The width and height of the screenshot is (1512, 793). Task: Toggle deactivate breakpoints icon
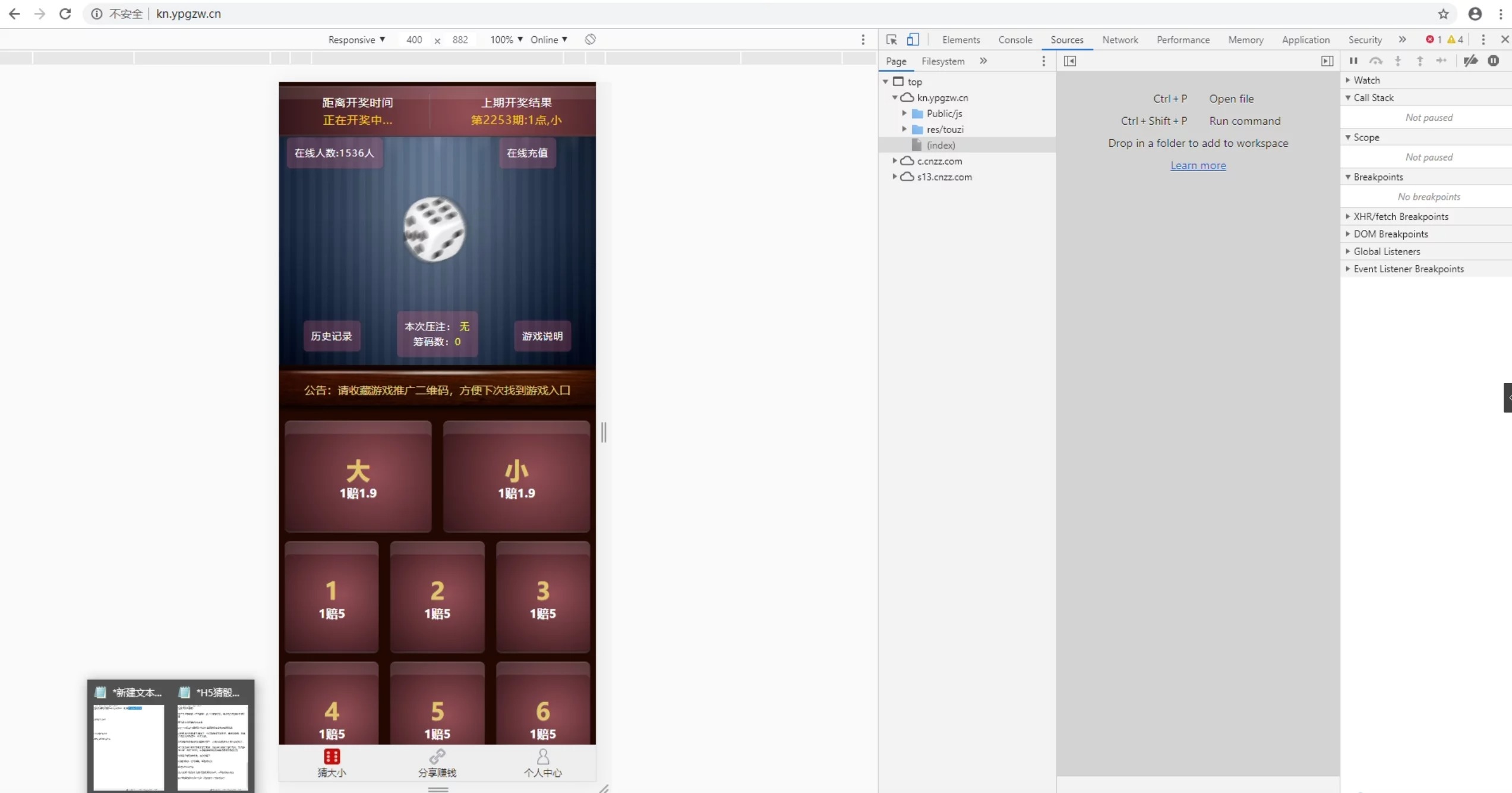click(x=1470, y=61)
